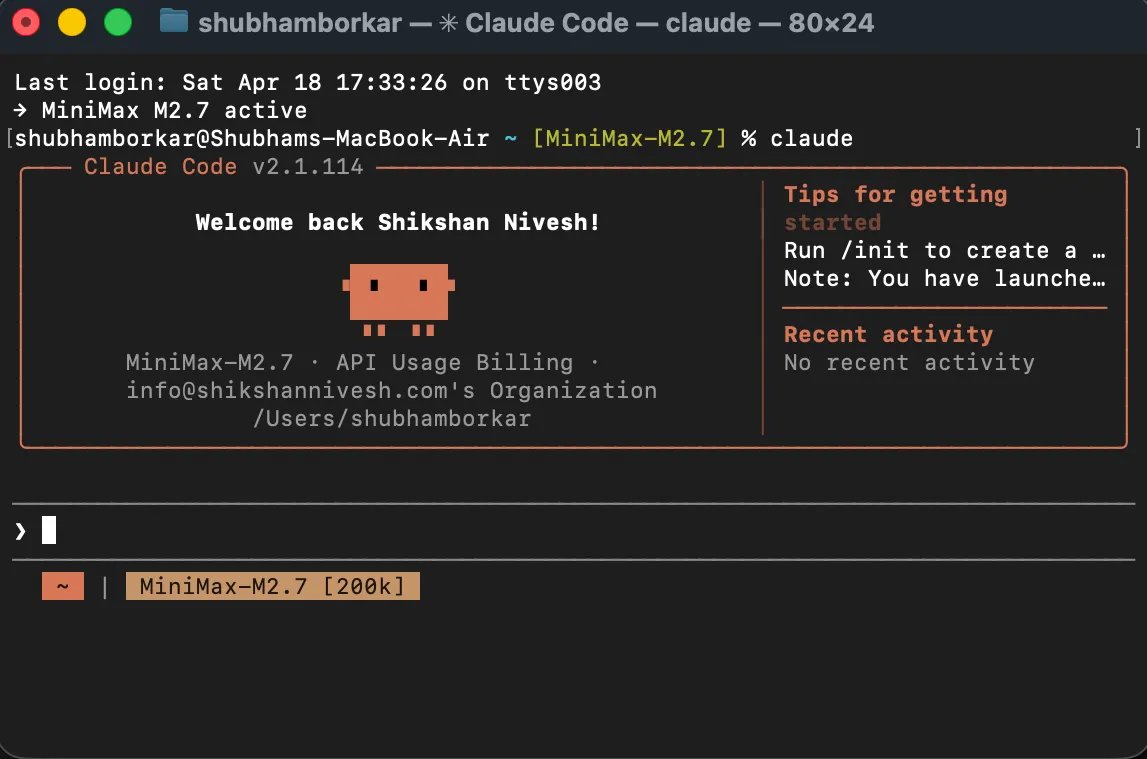Click the folder icon in the title bar
Screen dimensions: 1147x759
(174, 21)
